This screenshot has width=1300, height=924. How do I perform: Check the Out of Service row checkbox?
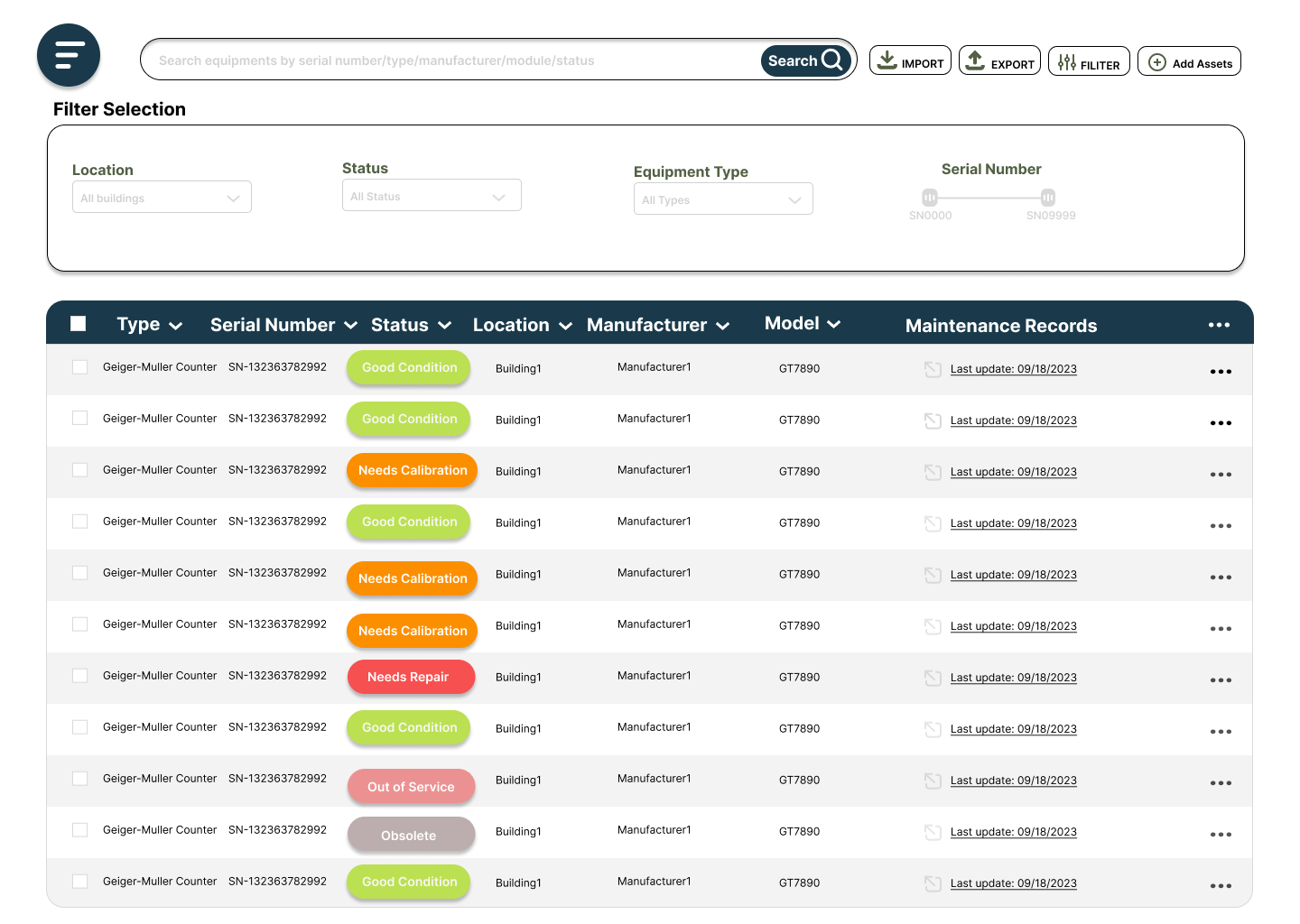pyautogui.click(x=80, y=779)
